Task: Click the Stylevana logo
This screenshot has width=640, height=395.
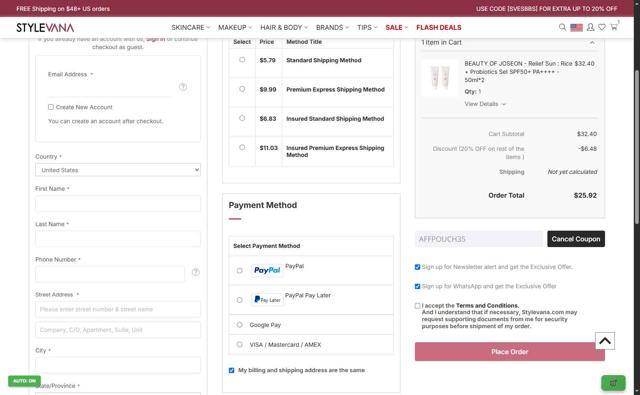Action: pyautogui.click(x=45, y=27)
